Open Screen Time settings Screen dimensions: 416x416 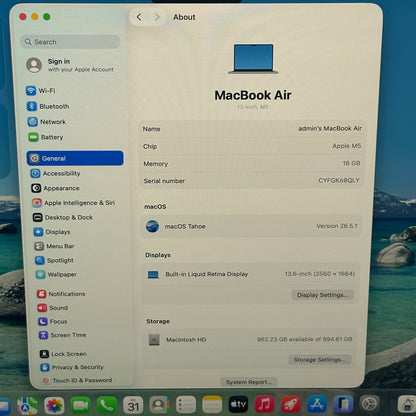coord(63,335)
